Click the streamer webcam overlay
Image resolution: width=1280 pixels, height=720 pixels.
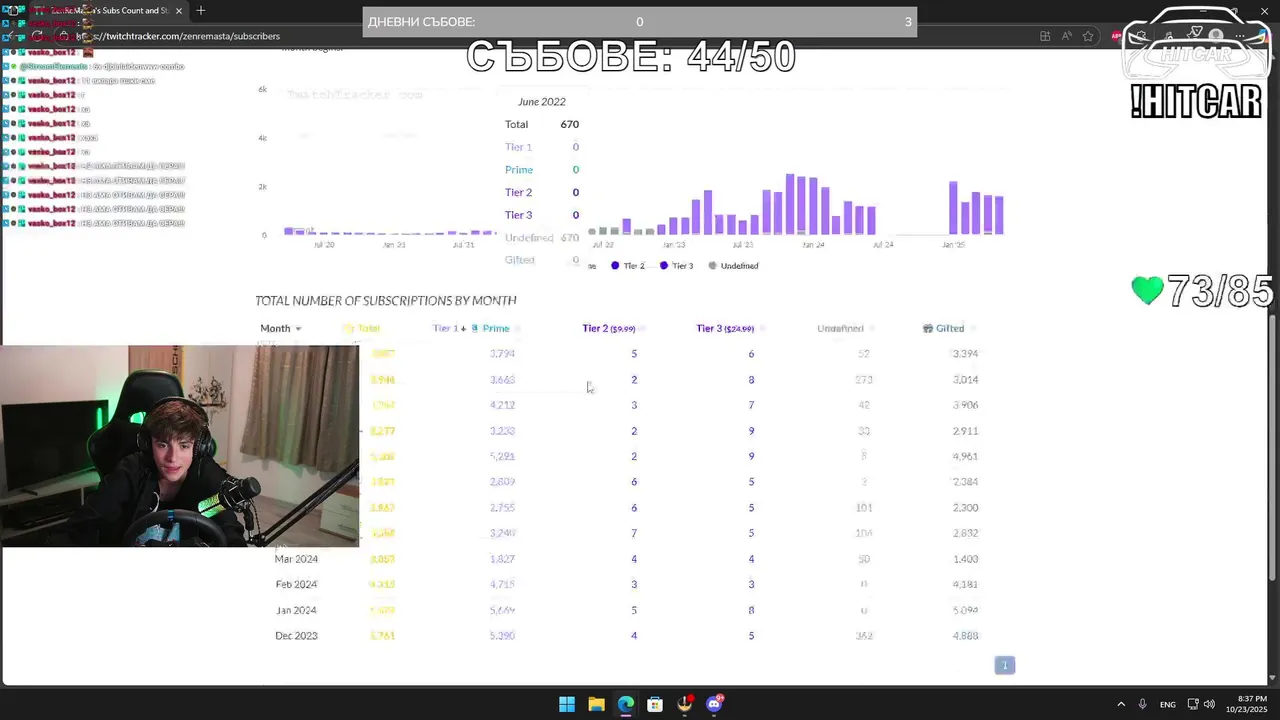[180, 446]
